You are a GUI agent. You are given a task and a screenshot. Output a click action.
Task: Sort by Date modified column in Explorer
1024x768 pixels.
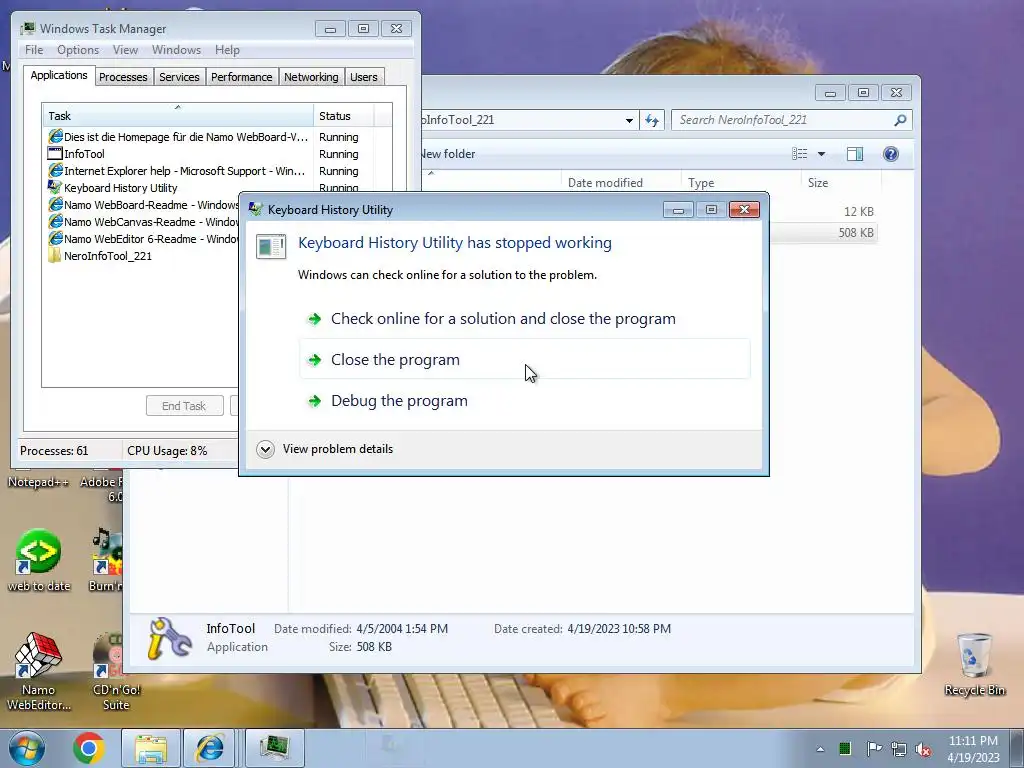(x=621, y=183)
